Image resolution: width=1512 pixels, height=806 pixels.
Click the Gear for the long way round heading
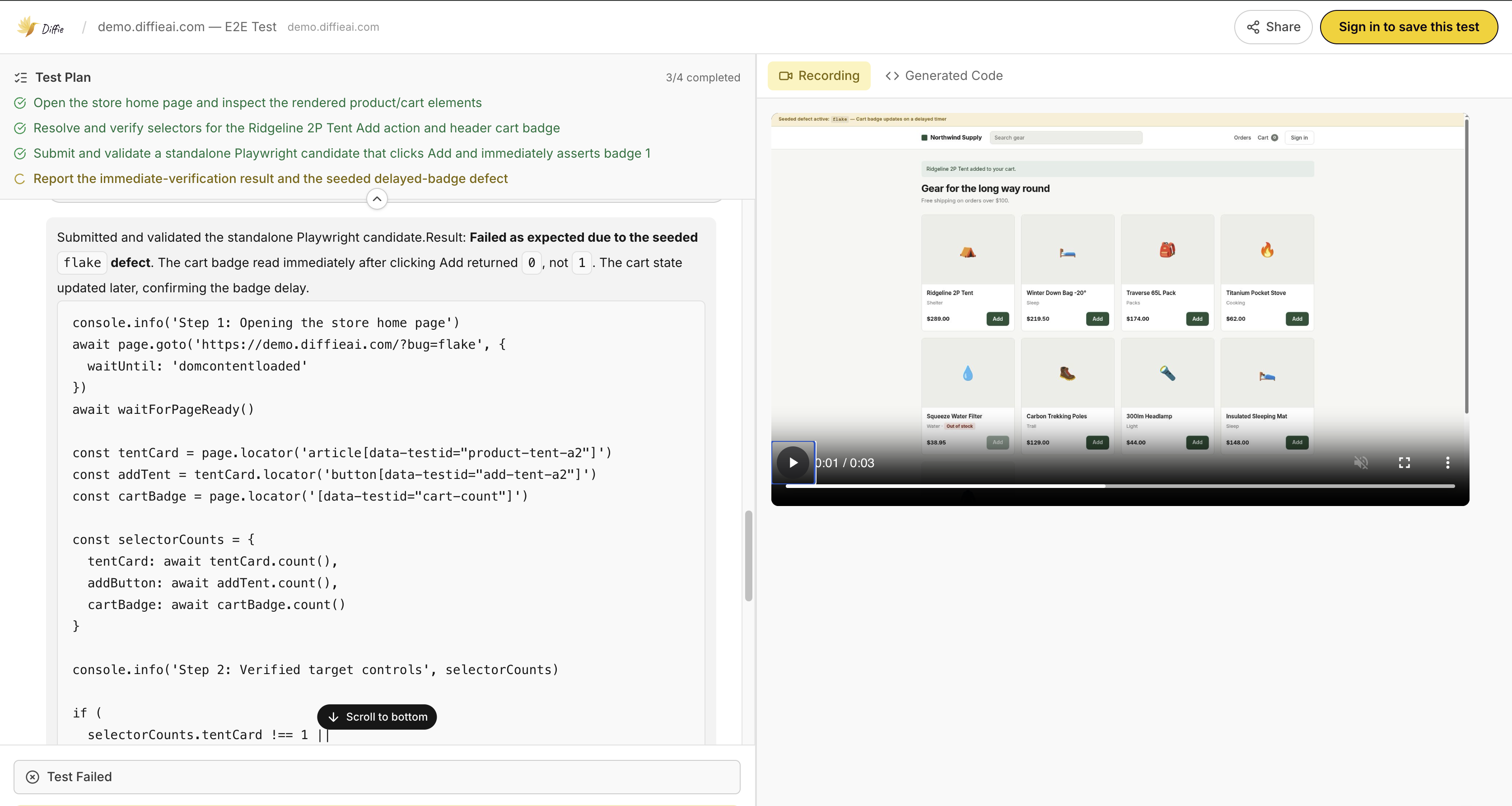tap(985, 188)
